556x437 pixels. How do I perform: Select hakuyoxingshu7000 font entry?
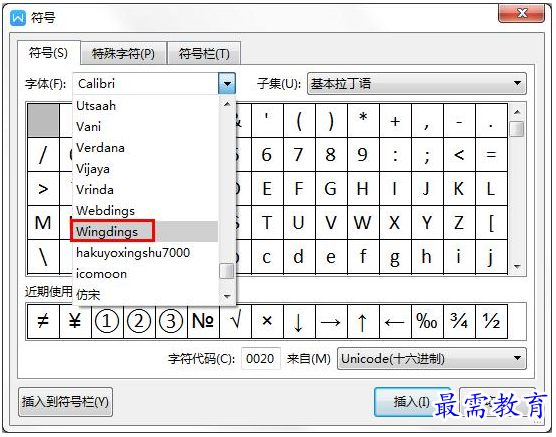point(145,253)
